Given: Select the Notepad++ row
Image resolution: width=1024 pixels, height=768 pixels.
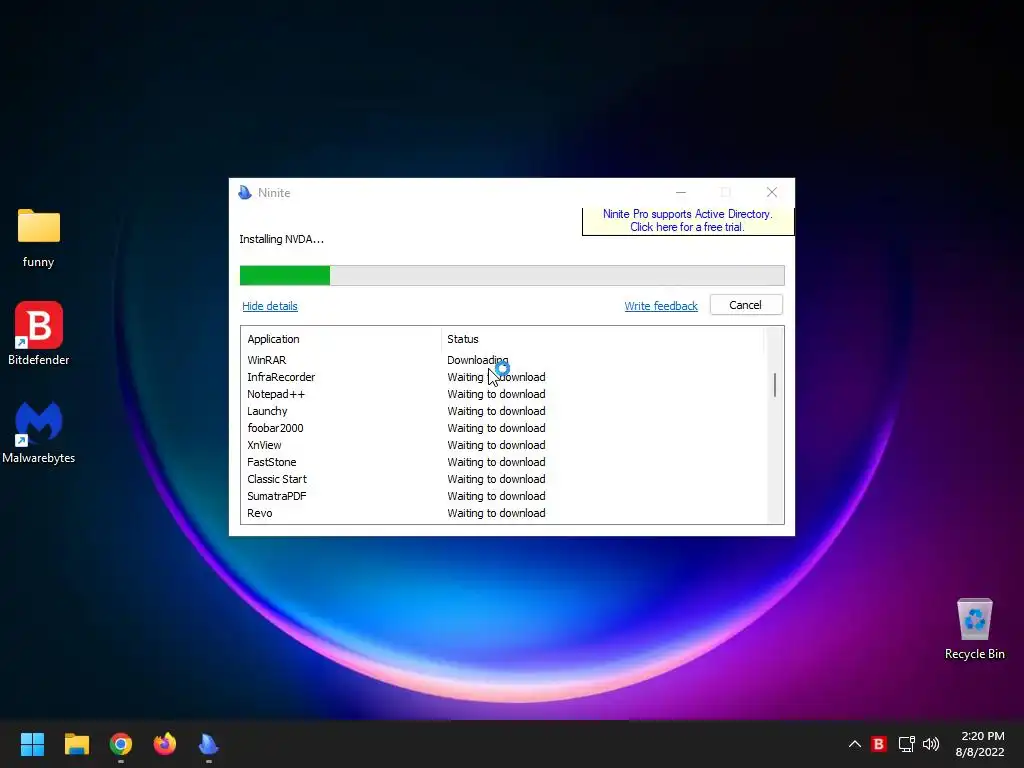Looking at the screenshot, I should [x=502, y=394].
